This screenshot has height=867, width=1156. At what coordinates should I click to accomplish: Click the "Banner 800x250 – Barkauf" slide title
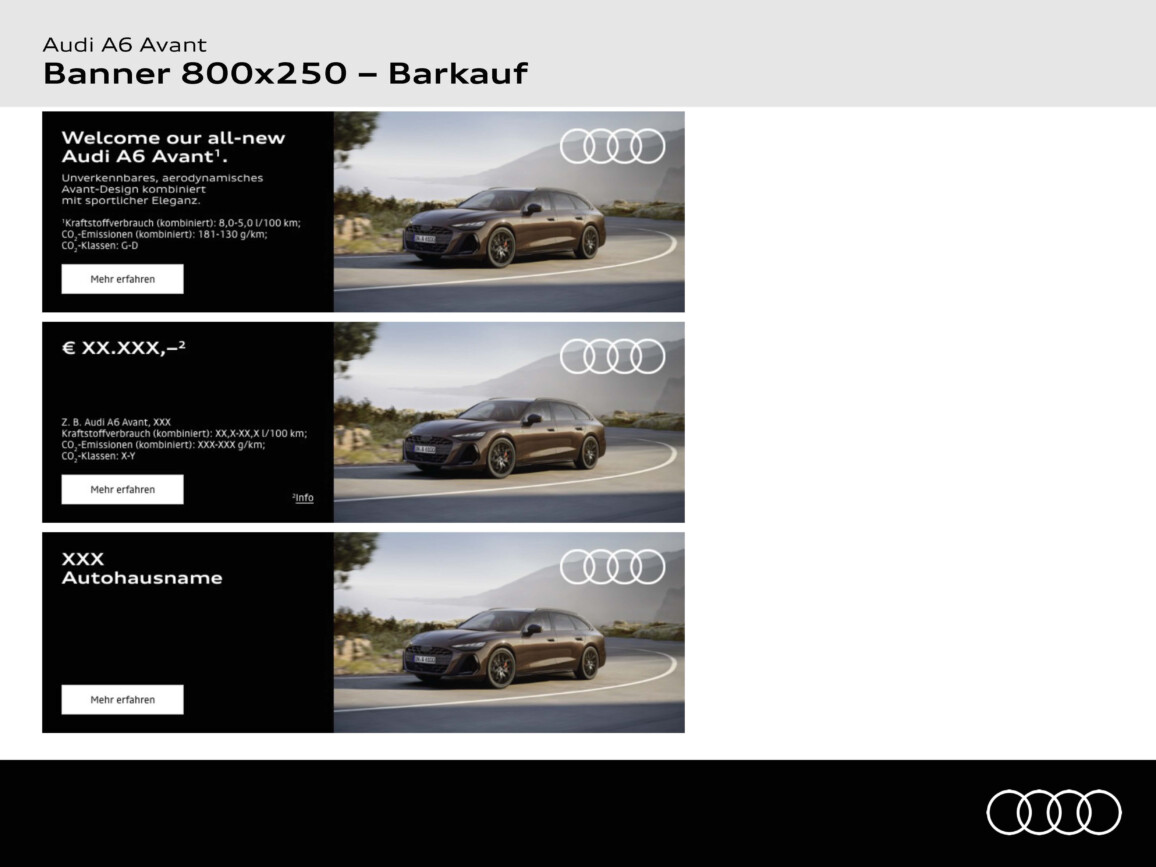285,74
